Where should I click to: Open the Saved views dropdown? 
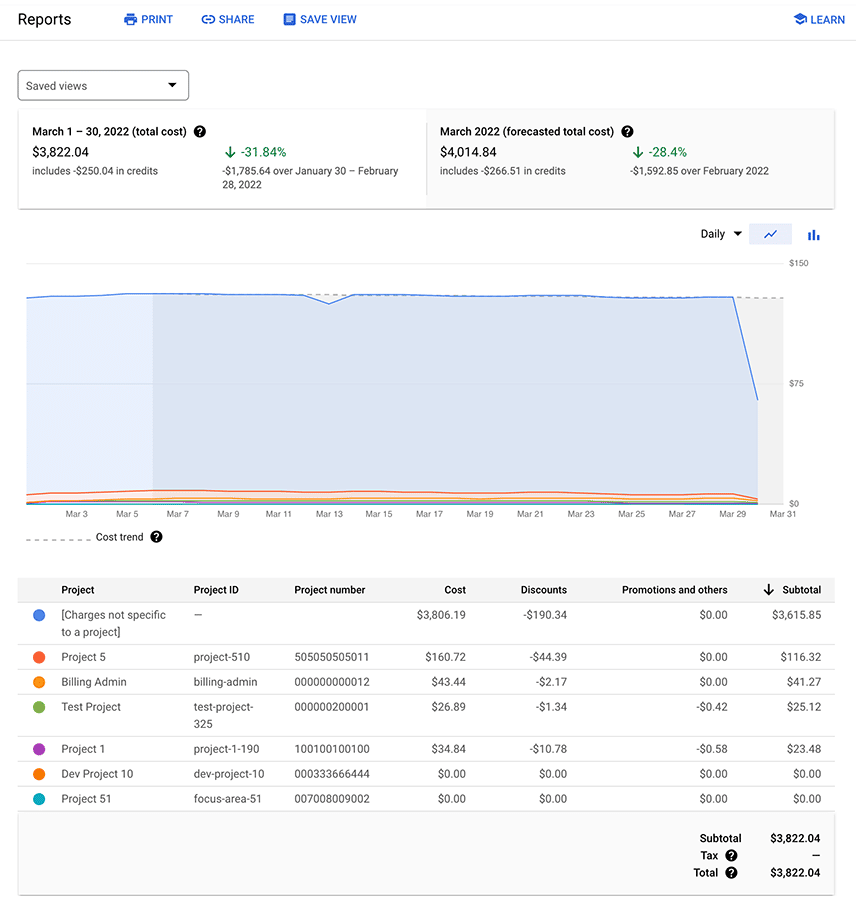click(103, 85)
